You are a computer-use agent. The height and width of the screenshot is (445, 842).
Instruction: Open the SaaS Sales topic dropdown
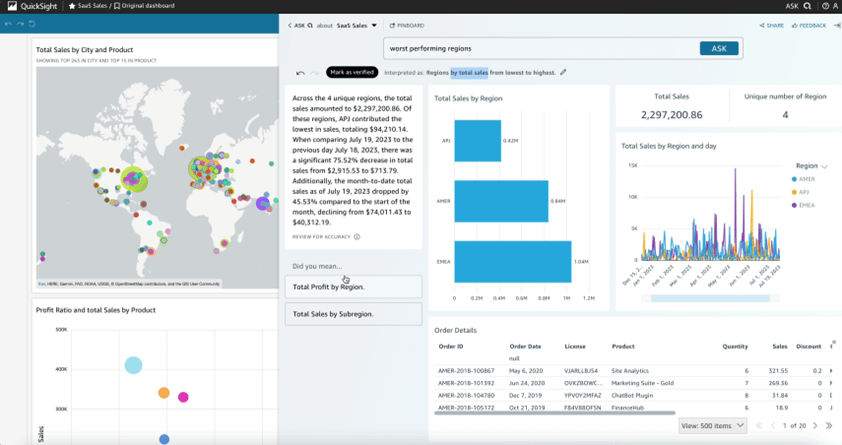pyautogui.click(x=374, y=26)
